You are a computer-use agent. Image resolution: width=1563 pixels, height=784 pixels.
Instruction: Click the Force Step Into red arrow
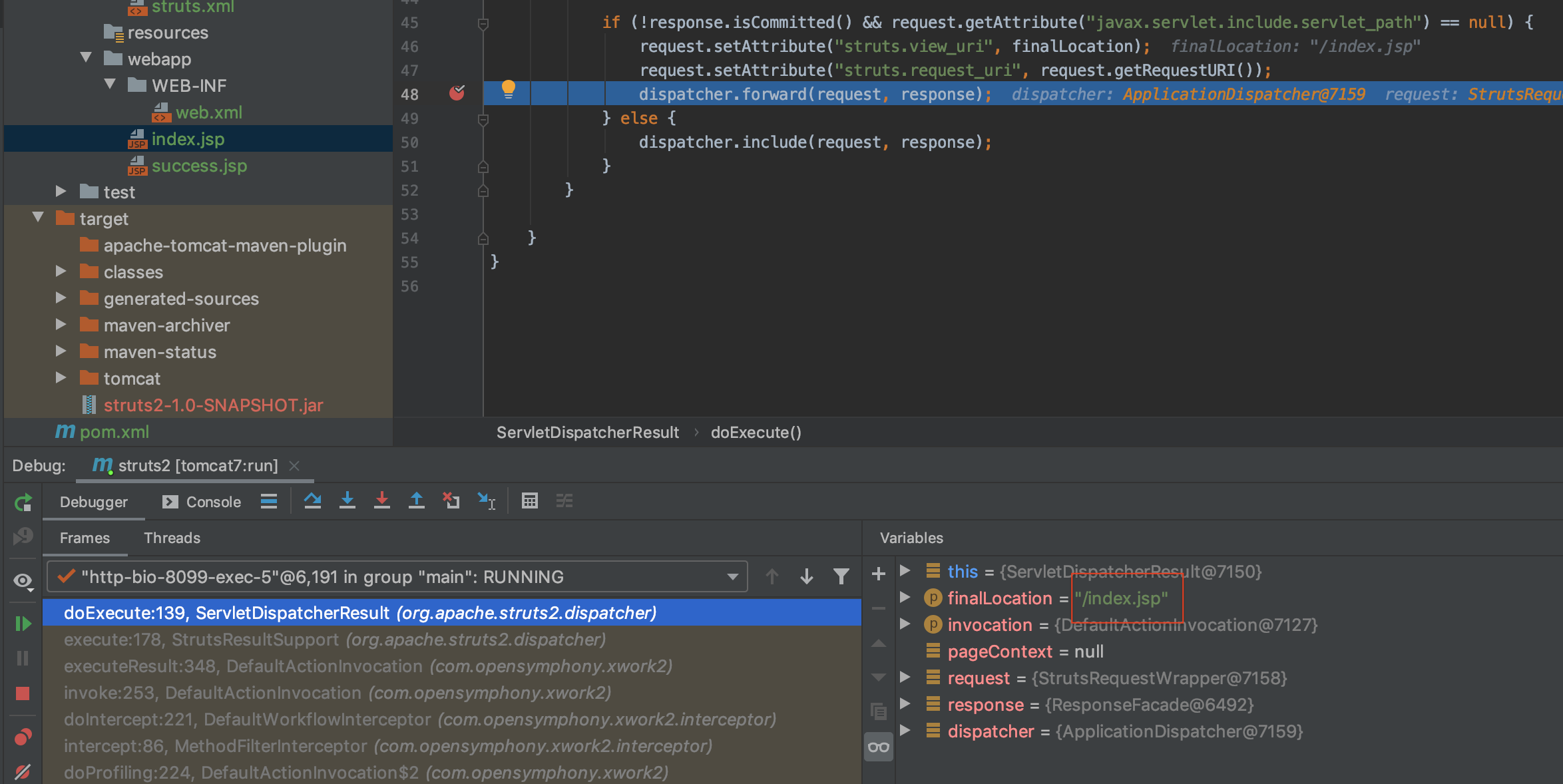(382, 500)
